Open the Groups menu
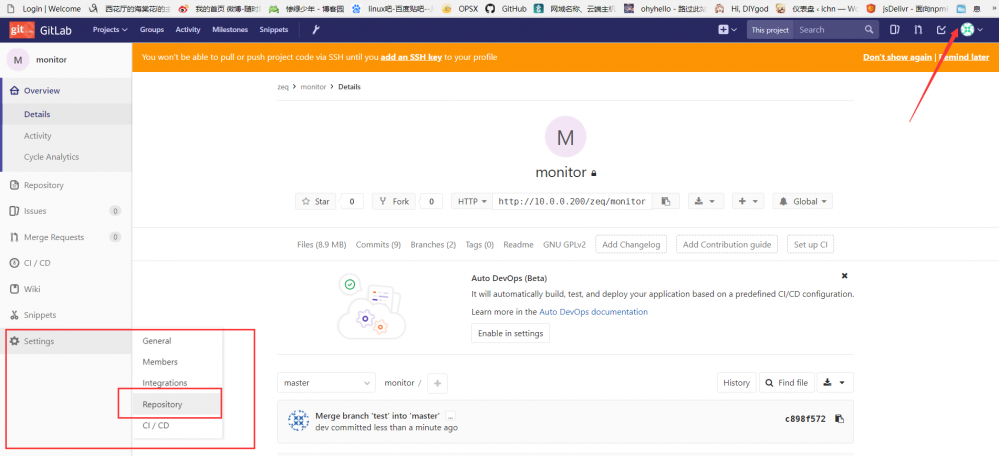Viewport: 999px width, 456px height. point(152,29)
